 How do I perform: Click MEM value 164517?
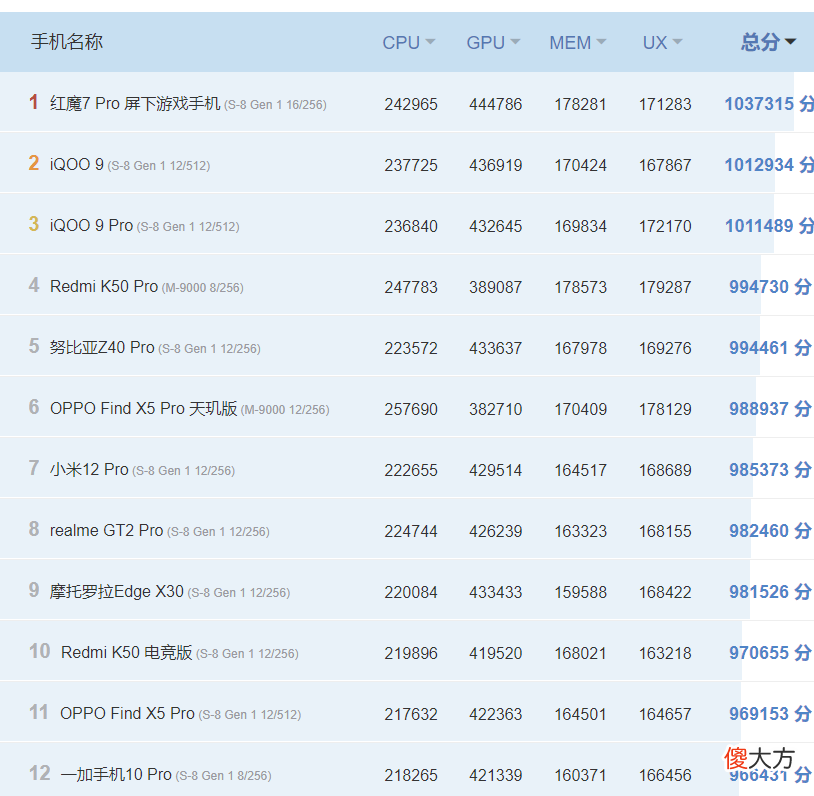[580, 470]
